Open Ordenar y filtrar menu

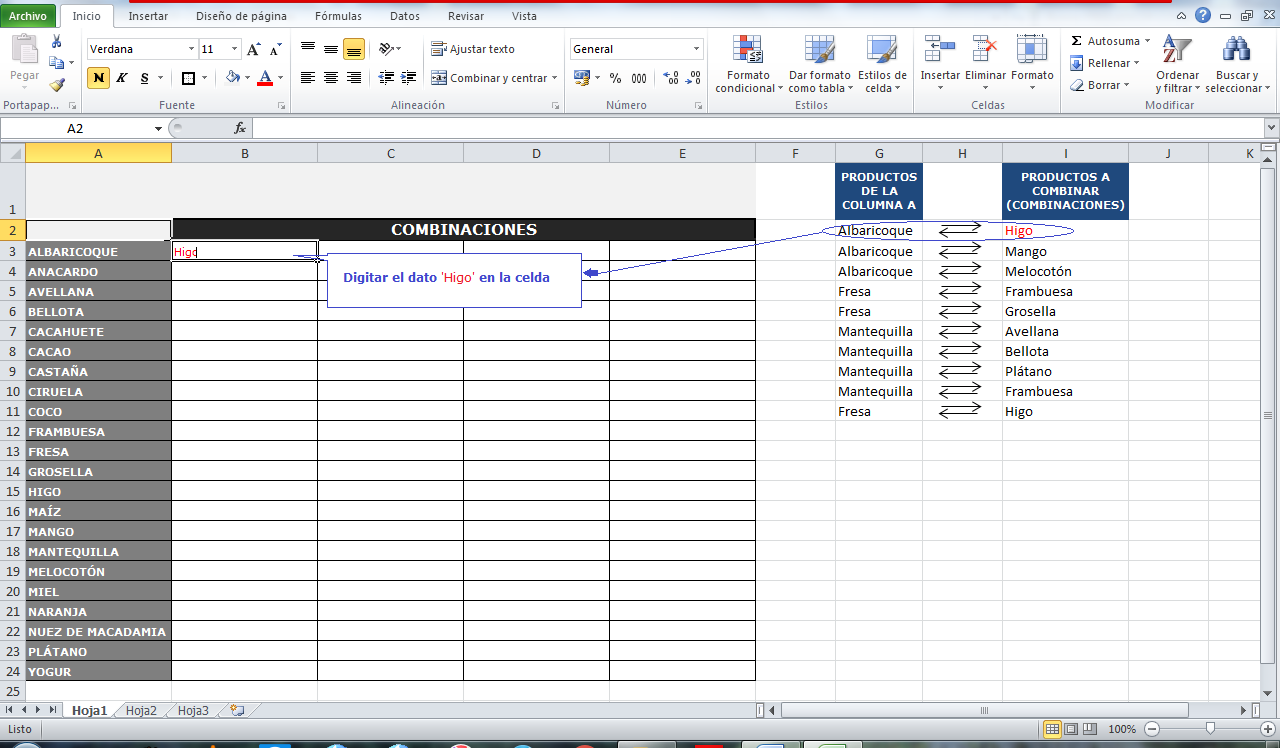tap(1177, 64)
